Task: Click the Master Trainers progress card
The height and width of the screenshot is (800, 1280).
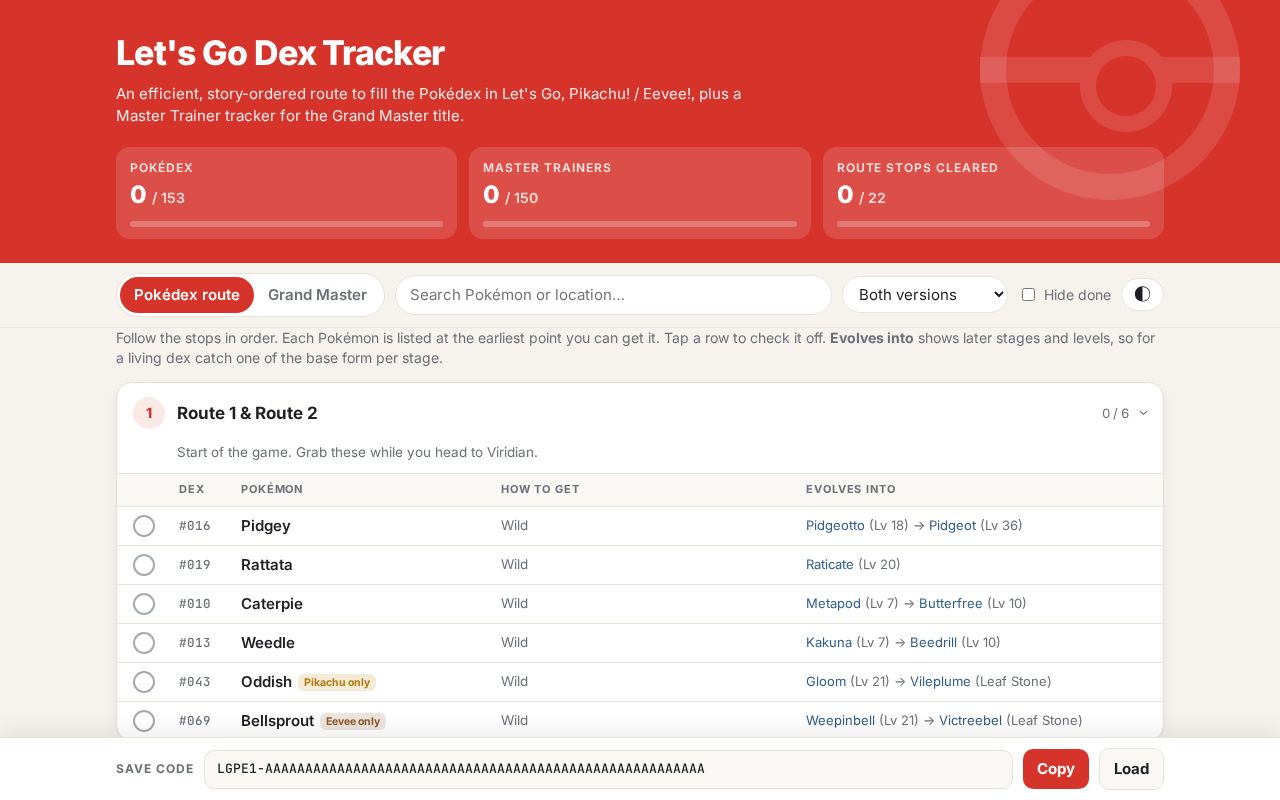Action: [x=640, y=193]
